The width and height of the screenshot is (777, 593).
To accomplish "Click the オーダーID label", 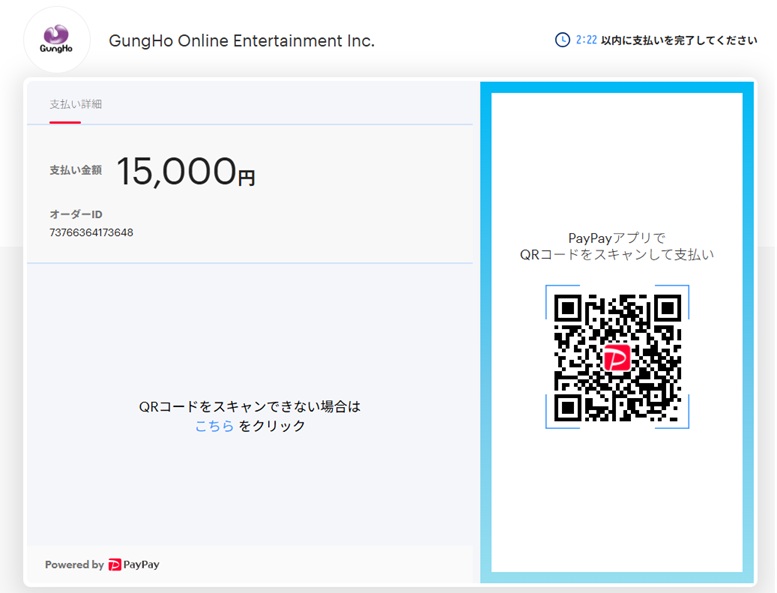I will click(76, 215).
